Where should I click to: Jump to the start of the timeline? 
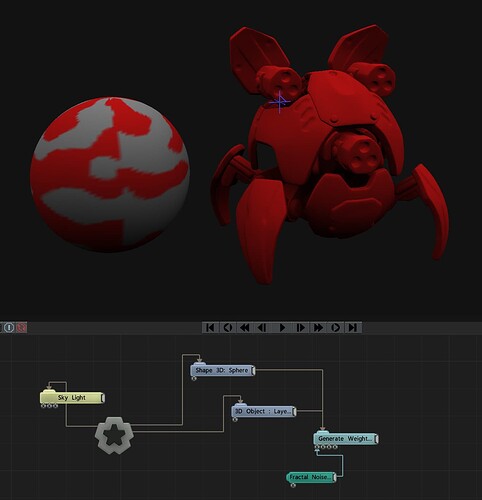coord(210,328)
